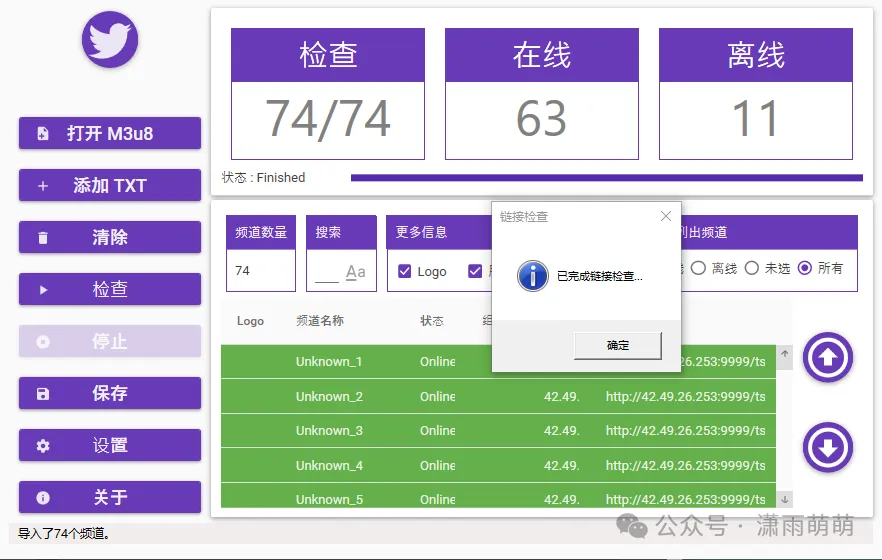Click the floppy disk icon on 保存

pyautogui.click(x=43, y=394)
